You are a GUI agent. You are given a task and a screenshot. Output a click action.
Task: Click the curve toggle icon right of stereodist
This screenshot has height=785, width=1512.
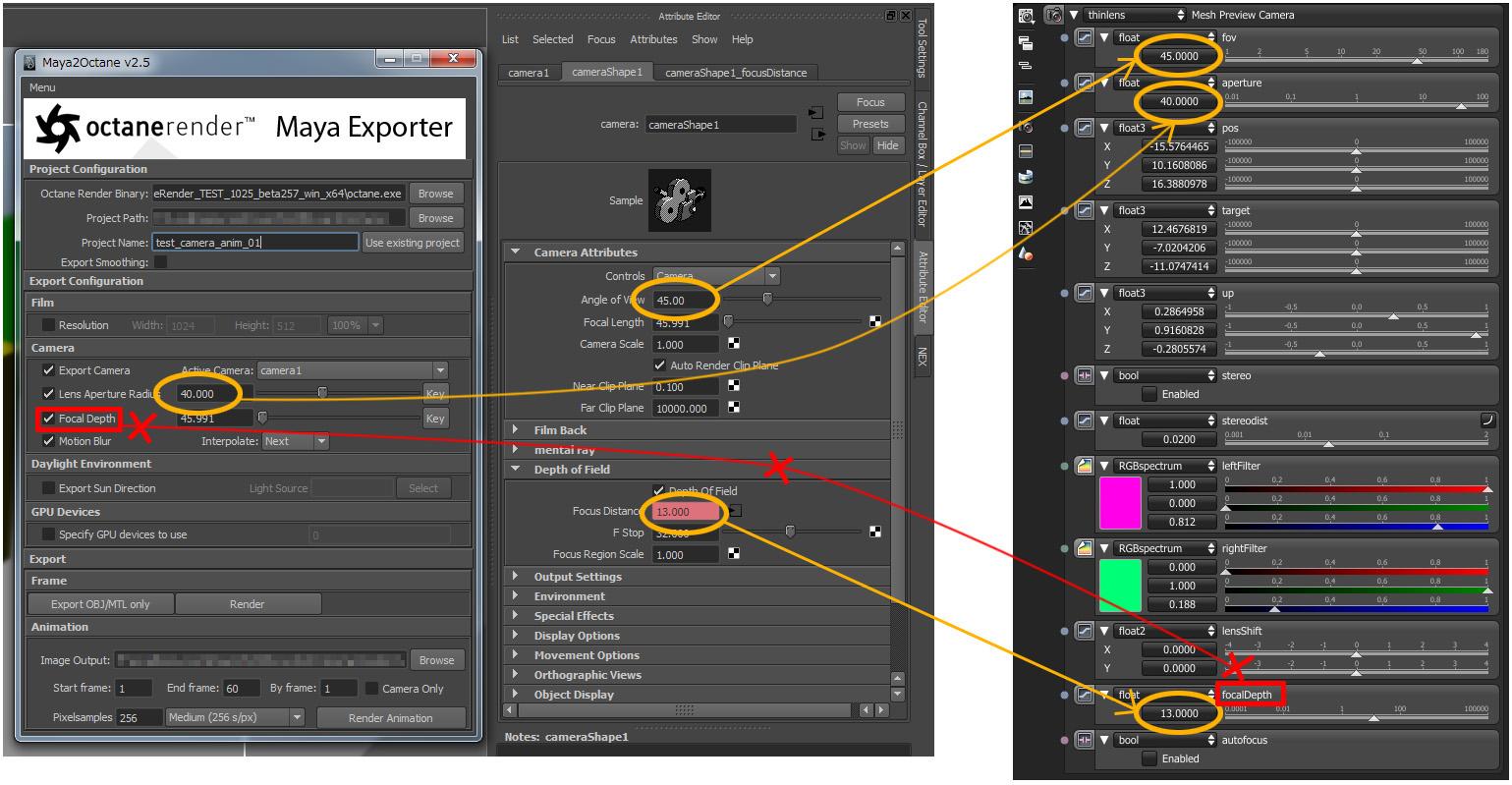pos(1487,420)
